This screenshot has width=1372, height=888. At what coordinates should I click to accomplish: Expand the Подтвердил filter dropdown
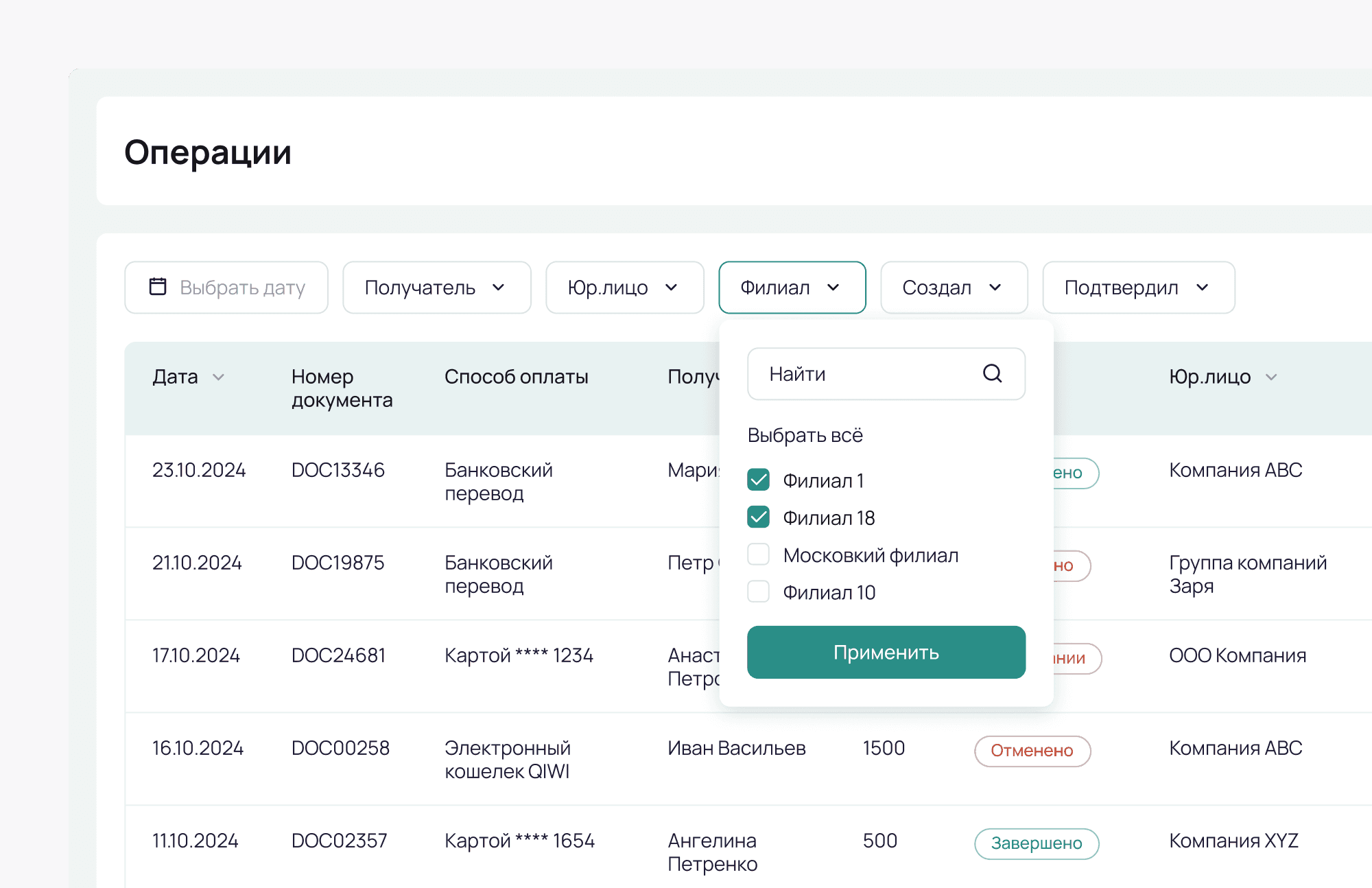1138,288
